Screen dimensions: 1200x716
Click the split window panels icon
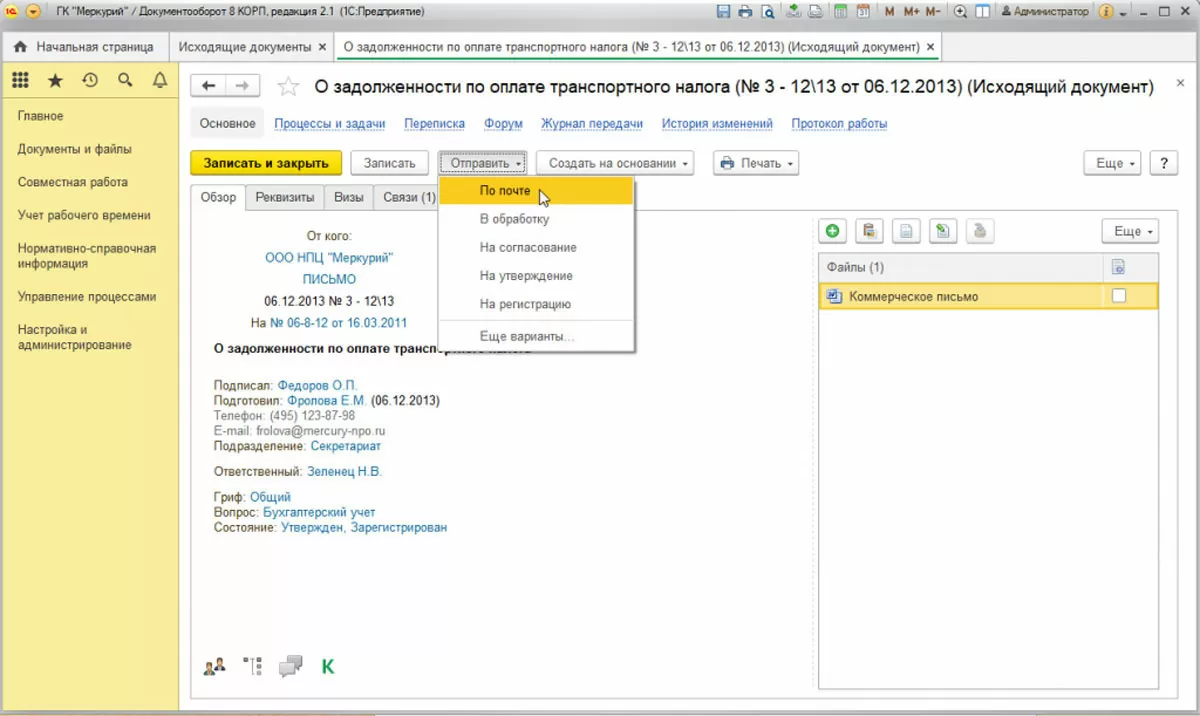click(x=982, y=12)
